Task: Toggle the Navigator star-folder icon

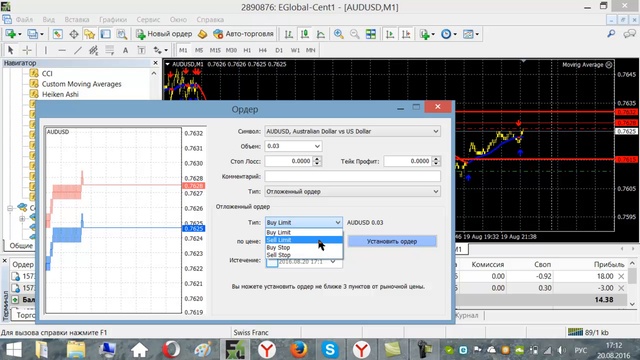Action: (89, 34)
